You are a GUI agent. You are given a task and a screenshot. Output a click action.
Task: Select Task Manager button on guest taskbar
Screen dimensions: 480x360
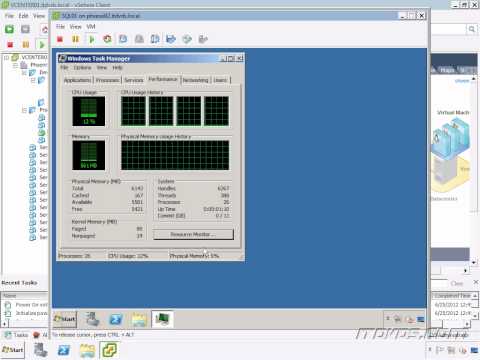tap(162, 319)
